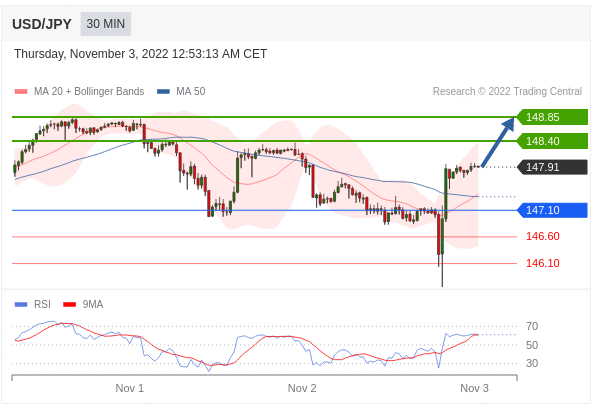The width and height of the screenshot is (598, 409).
Task: Click the Nov 2 date axis marker
Action: [302, 388]
